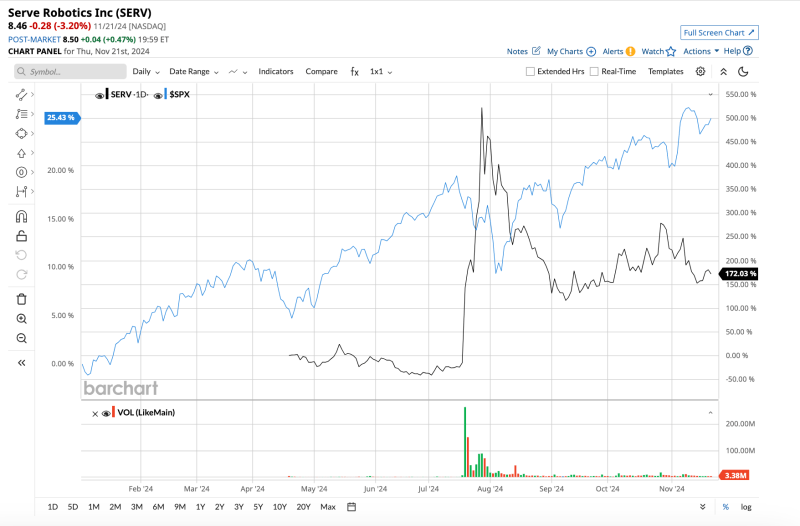Add to Watch star icon
Viewport: 800px width, 526px height.
tap(671, 51)
